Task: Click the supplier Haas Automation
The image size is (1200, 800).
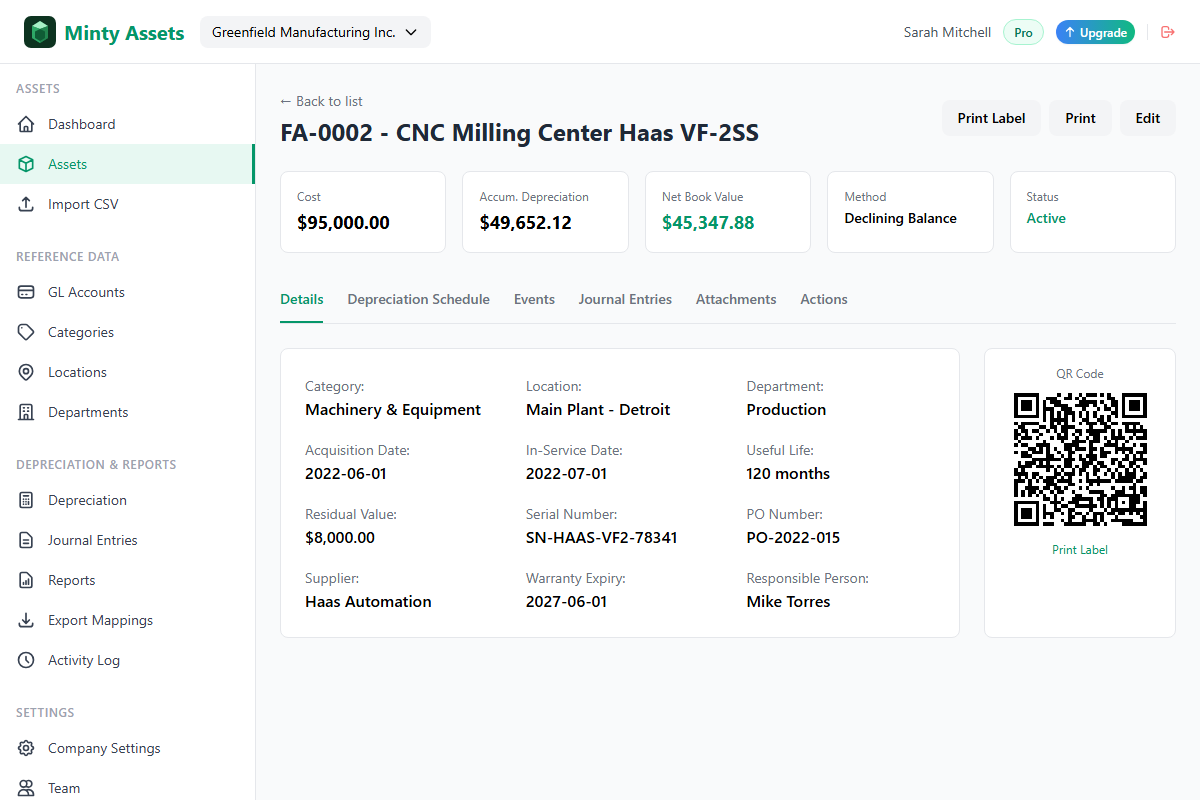Action: coord(368,601)
